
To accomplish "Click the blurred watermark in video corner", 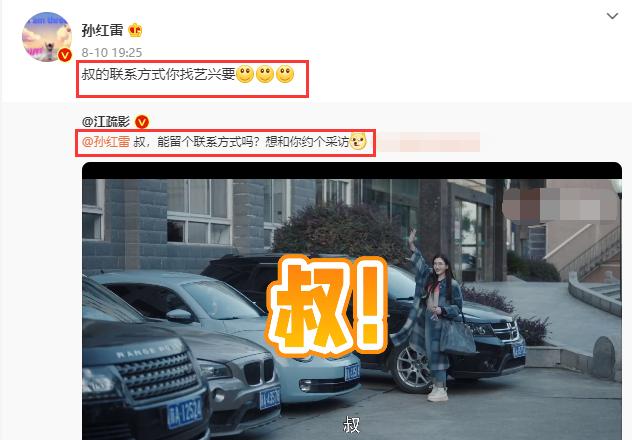I will (x=560, y=204).
